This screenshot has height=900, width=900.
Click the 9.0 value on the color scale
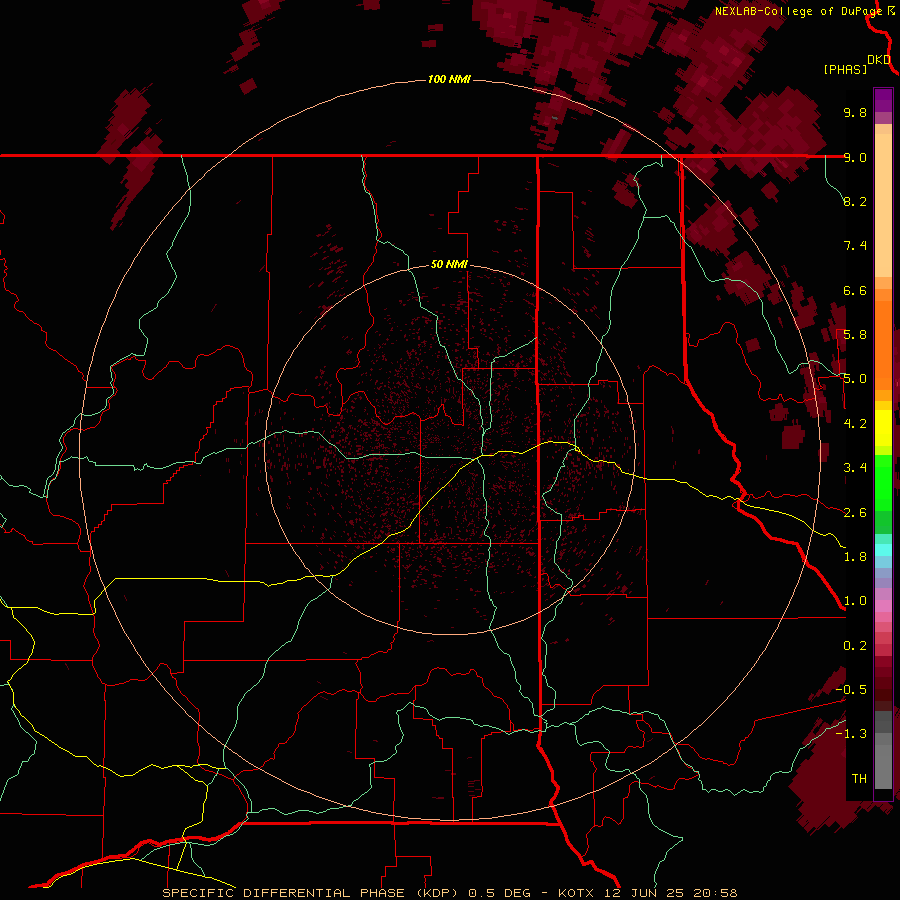pyautogui.click(x=855, y=157)
